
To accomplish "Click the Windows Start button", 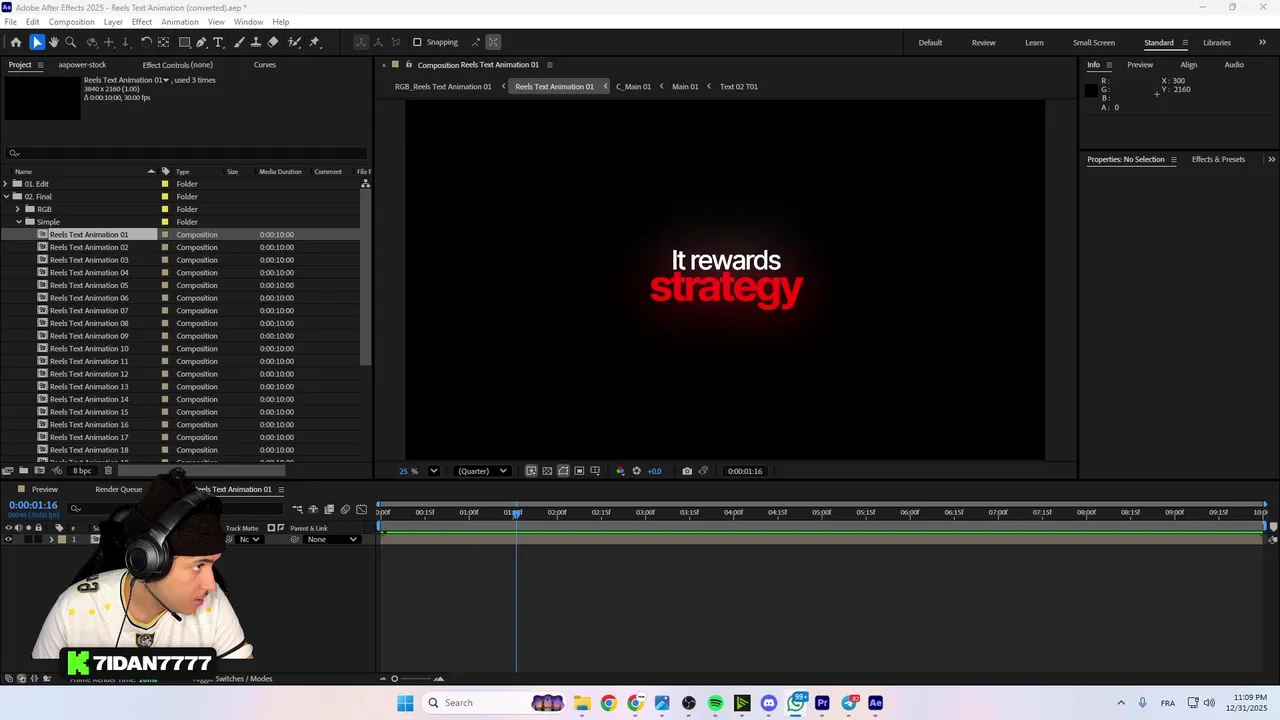I will 405,703.
